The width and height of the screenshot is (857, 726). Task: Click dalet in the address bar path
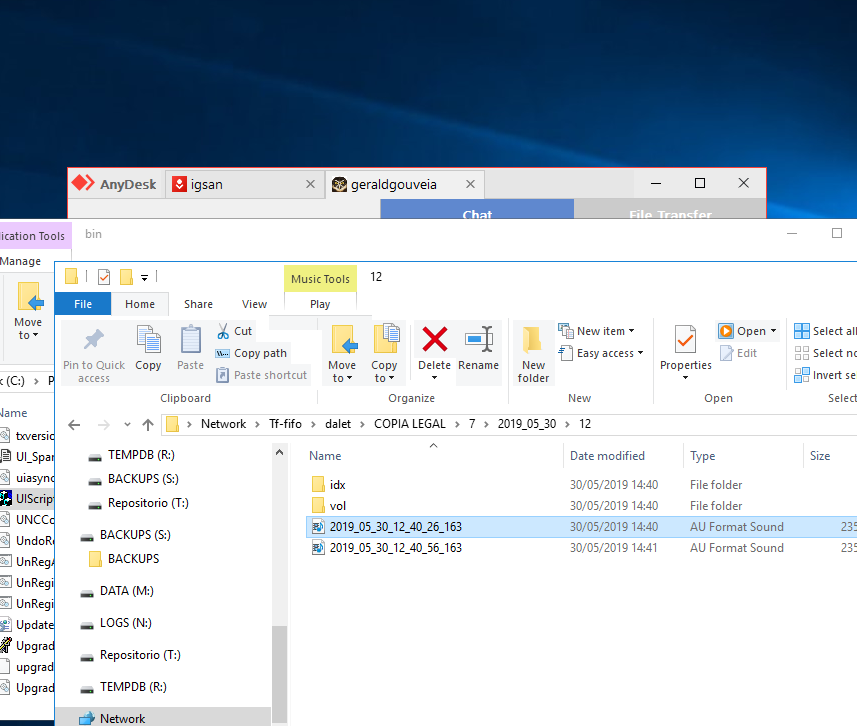pyautogui.click(x=338, y=424)
